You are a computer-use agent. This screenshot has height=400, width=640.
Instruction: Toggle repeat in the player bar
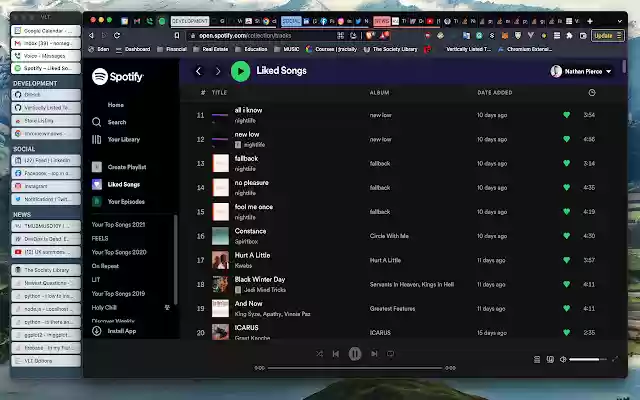click(x=391, y=354)
